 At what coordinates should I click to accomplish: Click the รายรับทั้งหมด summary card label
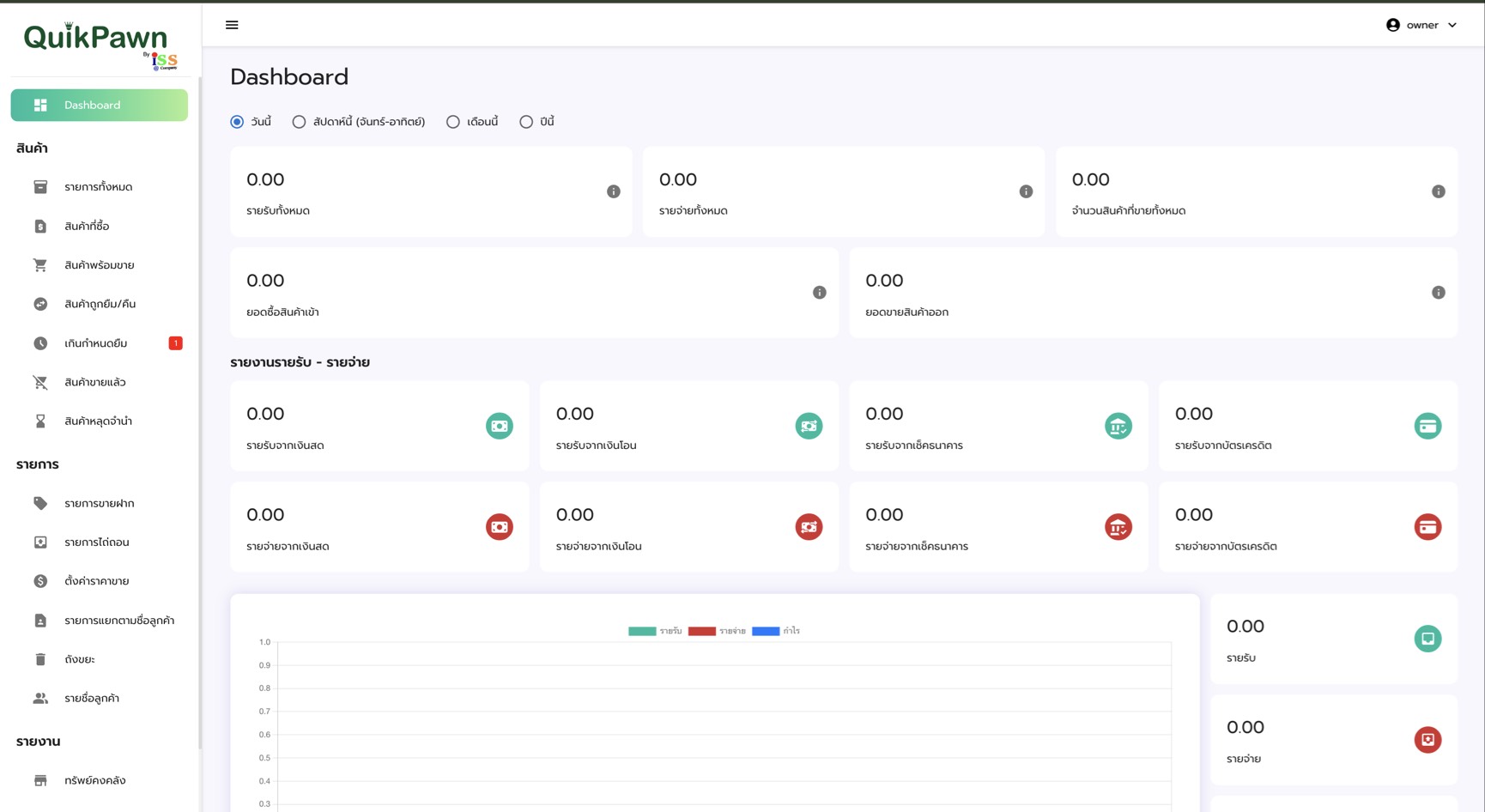pos(278,211)
